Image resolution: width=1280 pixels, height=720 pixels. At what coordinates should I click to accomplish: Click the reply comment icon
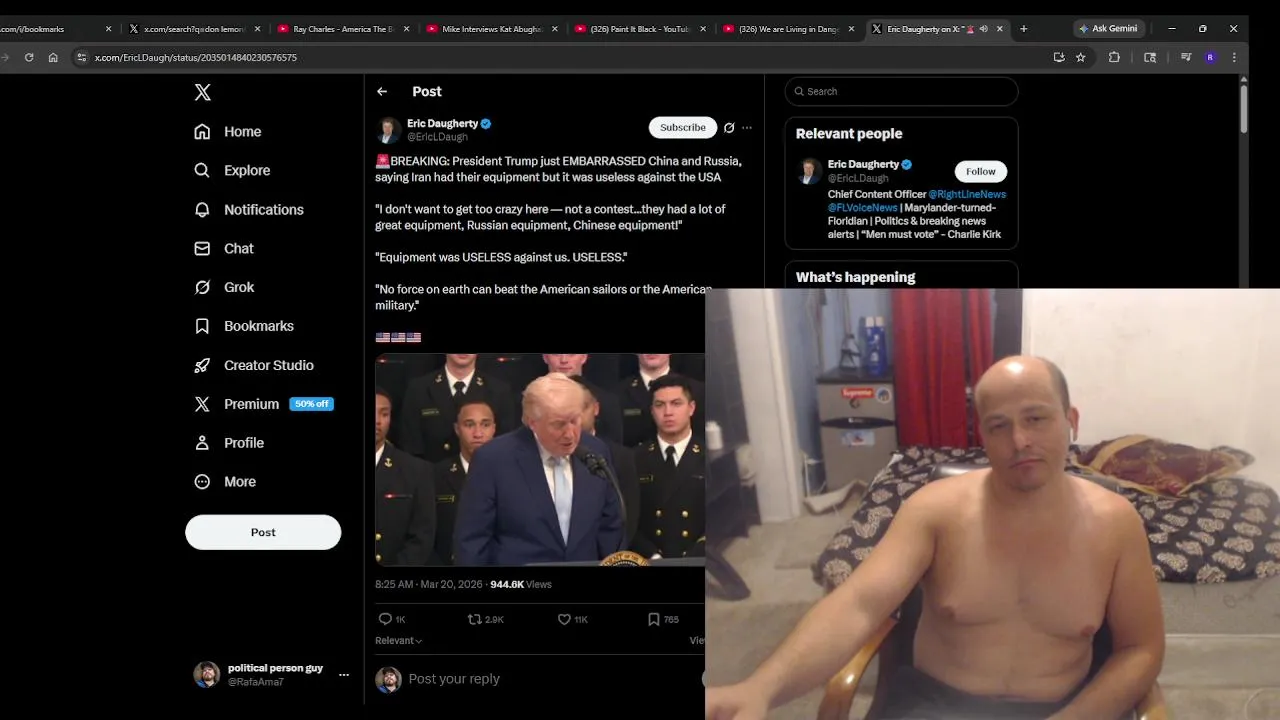[x=385, y=619]
